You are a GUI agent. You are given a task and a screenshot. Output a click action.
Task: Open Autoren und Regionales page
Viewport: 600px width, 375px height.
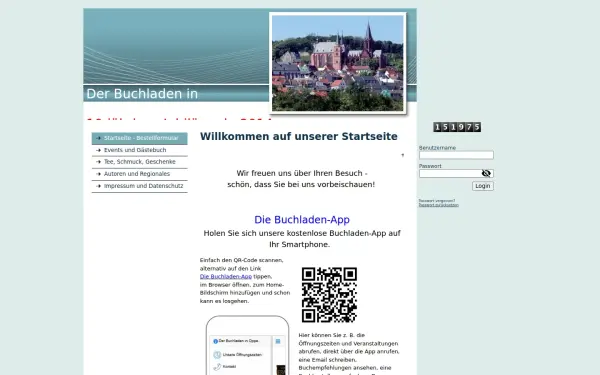click(140, 174)
